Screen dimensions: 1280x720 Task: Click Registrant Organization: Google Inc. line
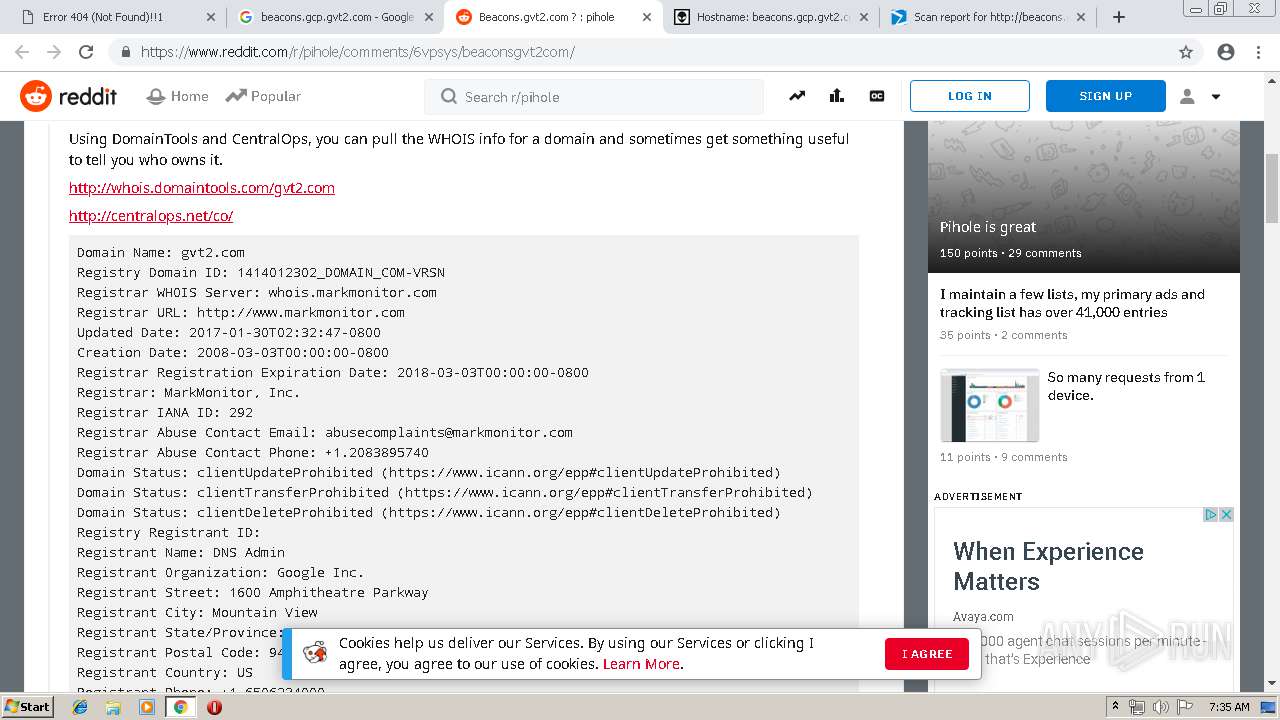tap(220, 572)
